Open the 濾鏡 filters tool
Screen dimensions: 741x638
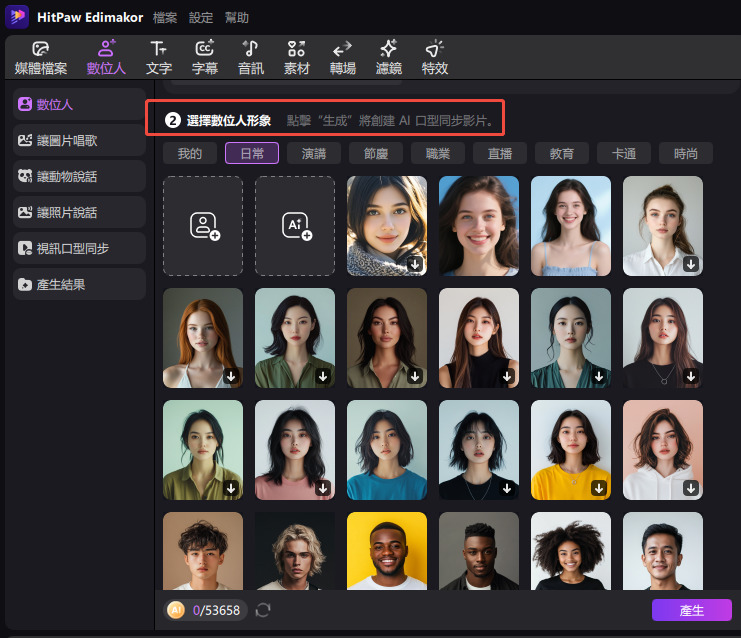tap(389, 58)
